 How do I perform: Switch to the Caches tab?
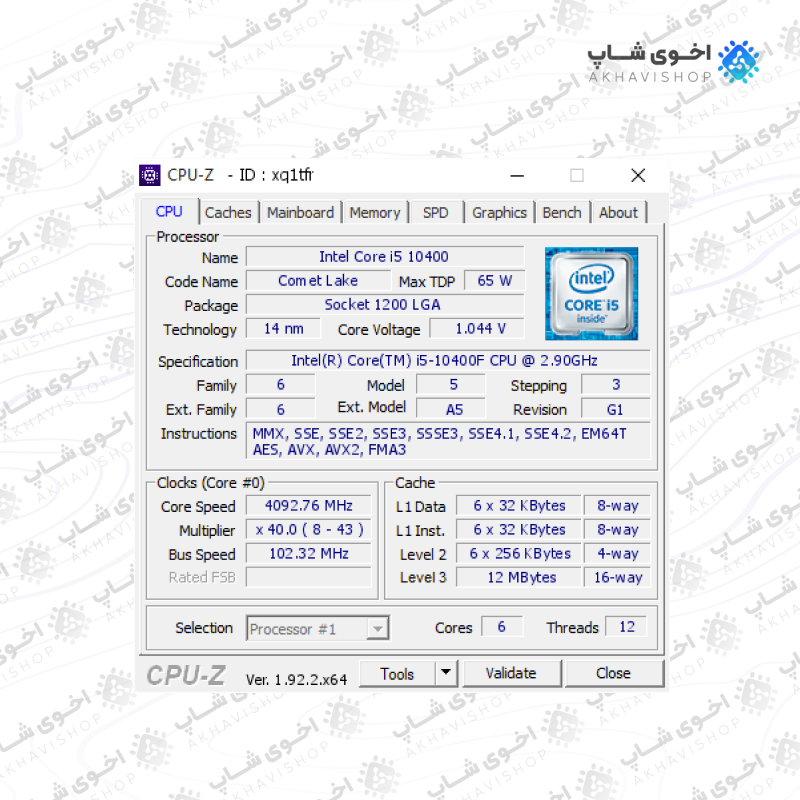tap(228, 213)
